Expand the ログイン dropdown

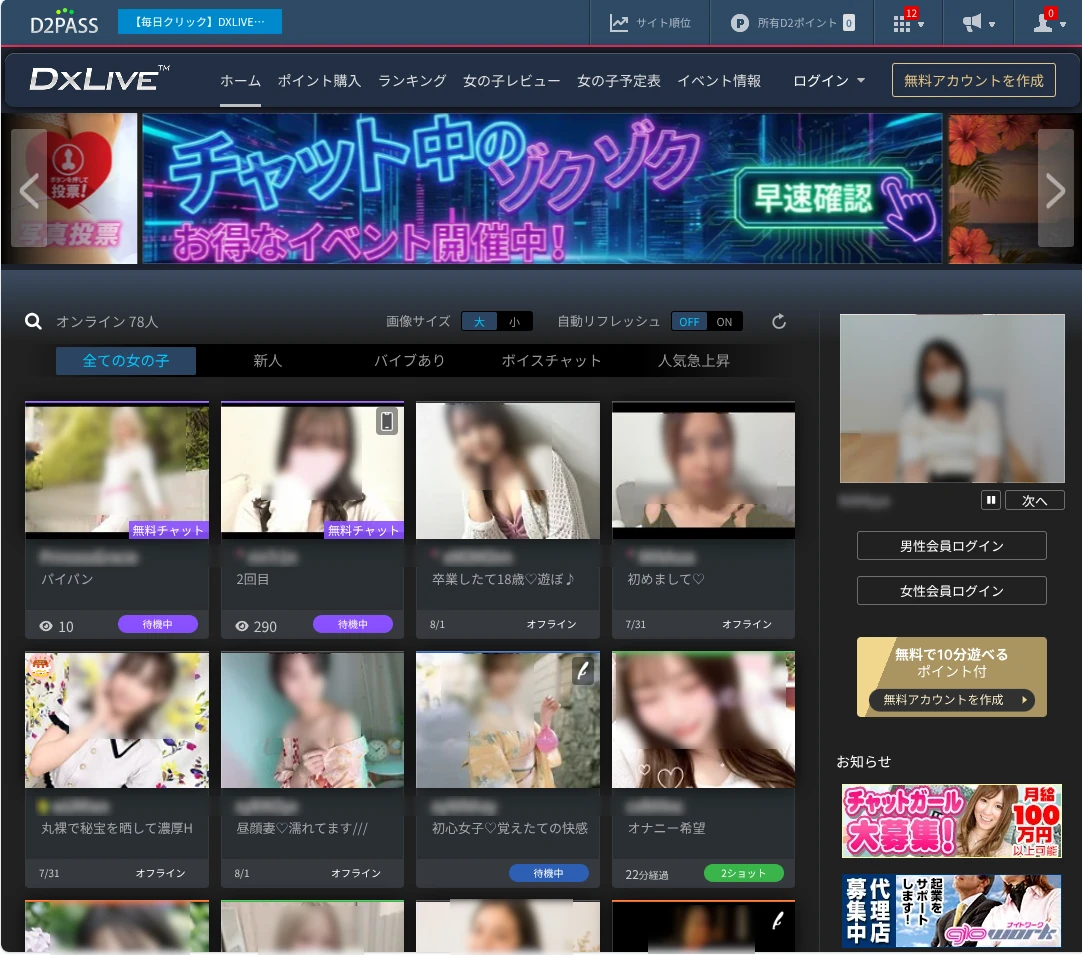(x=829, y=81)
